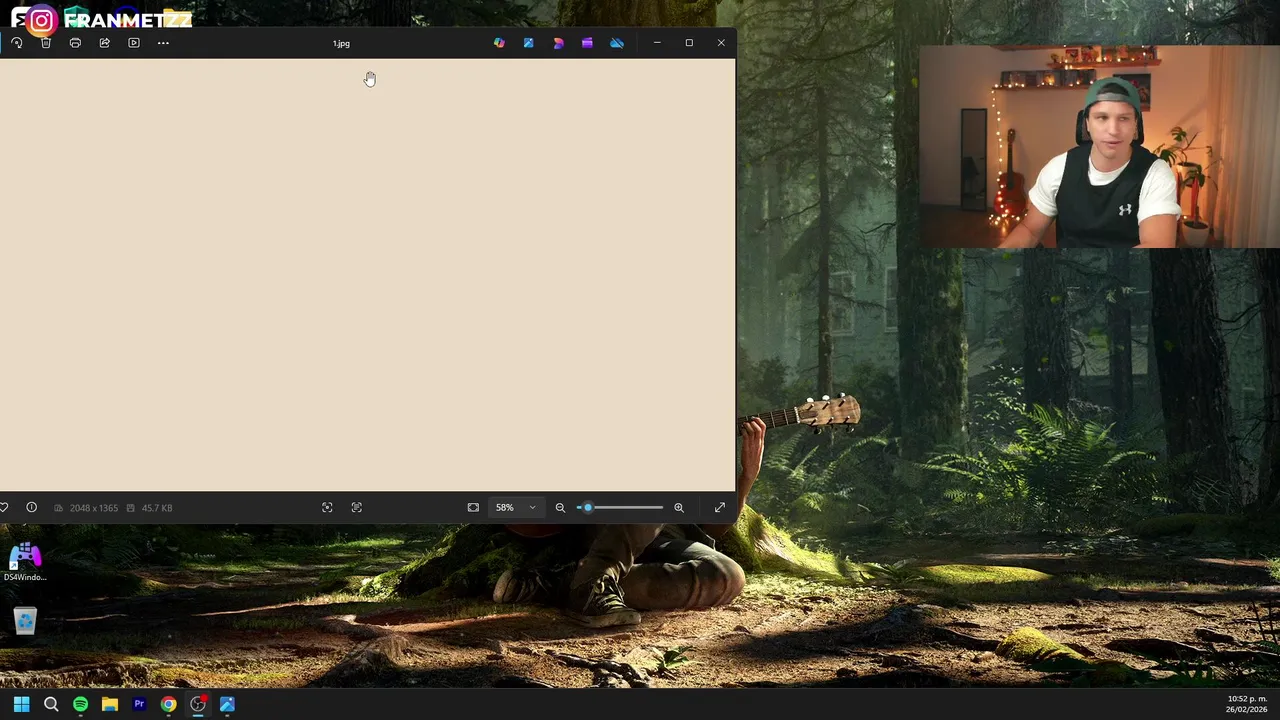Open Copilot from Photos title bar
1280x720 pixels.
click(499, 43)
